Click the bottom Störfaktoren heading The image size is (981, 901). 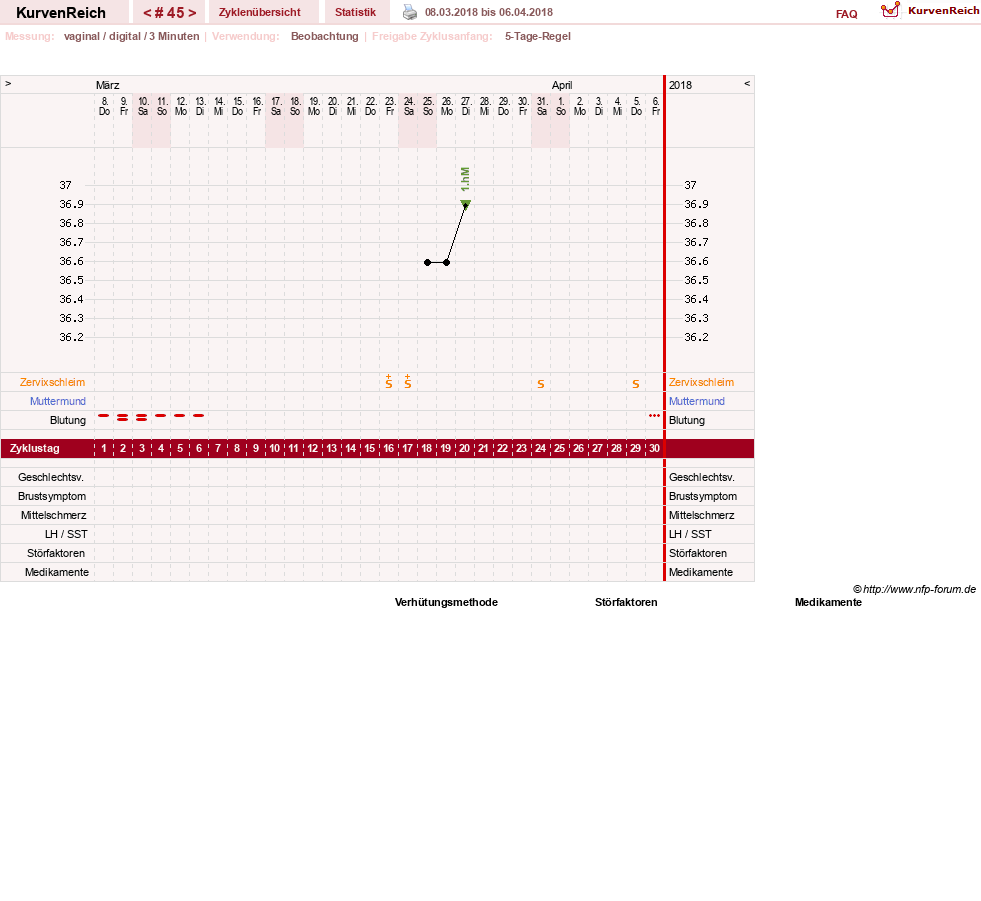coord(626,603)
